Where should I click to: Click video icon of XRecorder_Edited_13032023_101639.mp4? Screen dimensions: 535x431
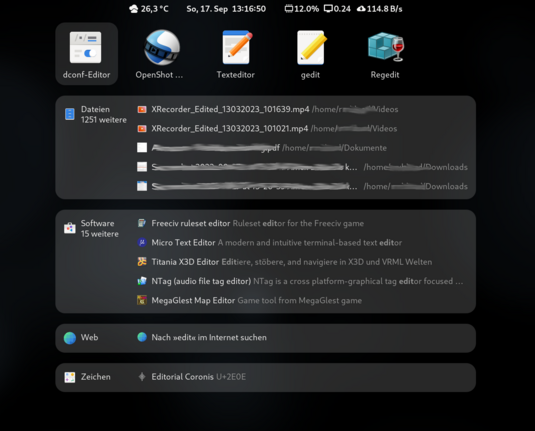point(142,109)
